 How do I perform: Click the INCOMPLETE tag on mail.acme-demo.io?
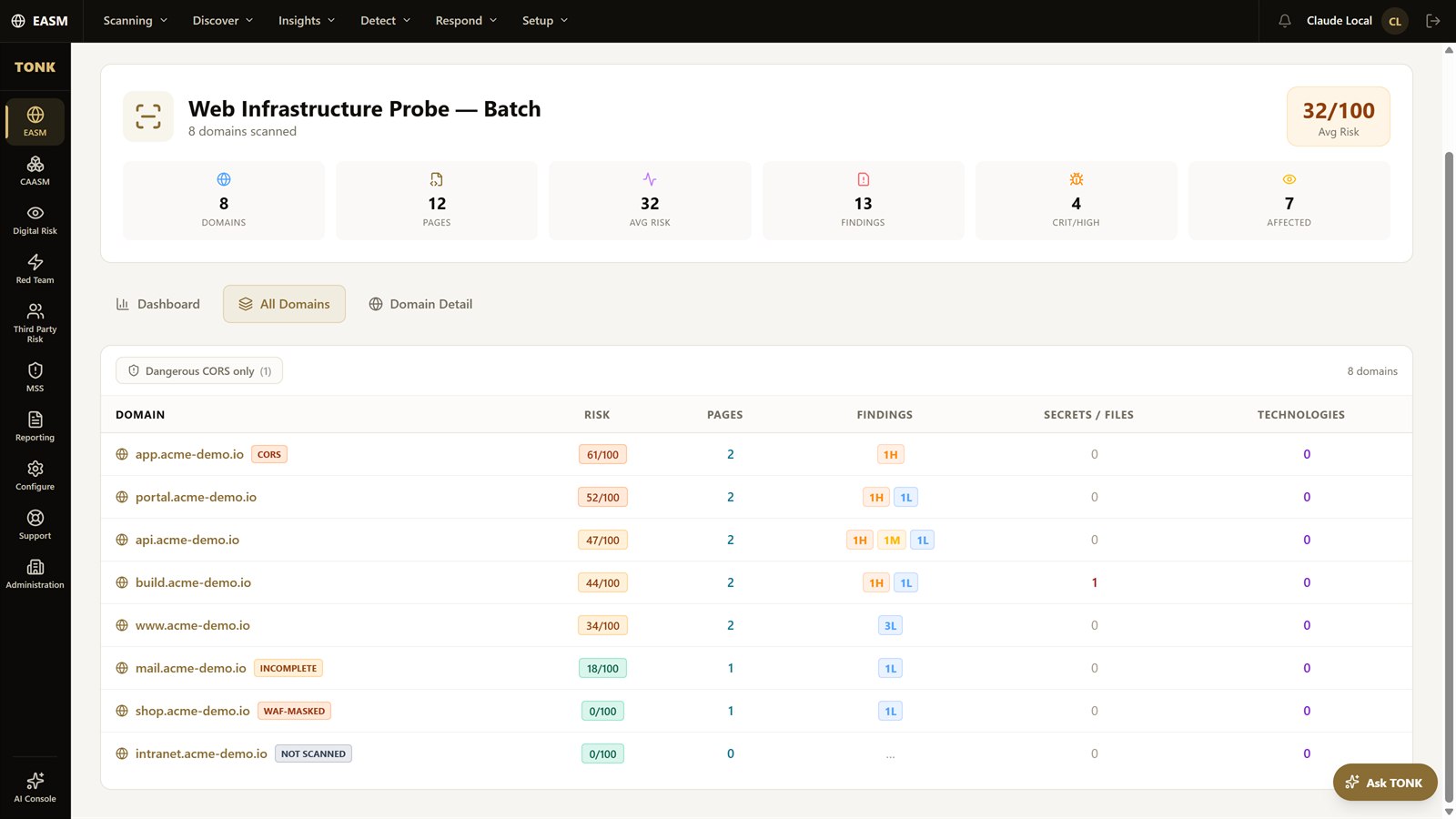click(288, 668)
